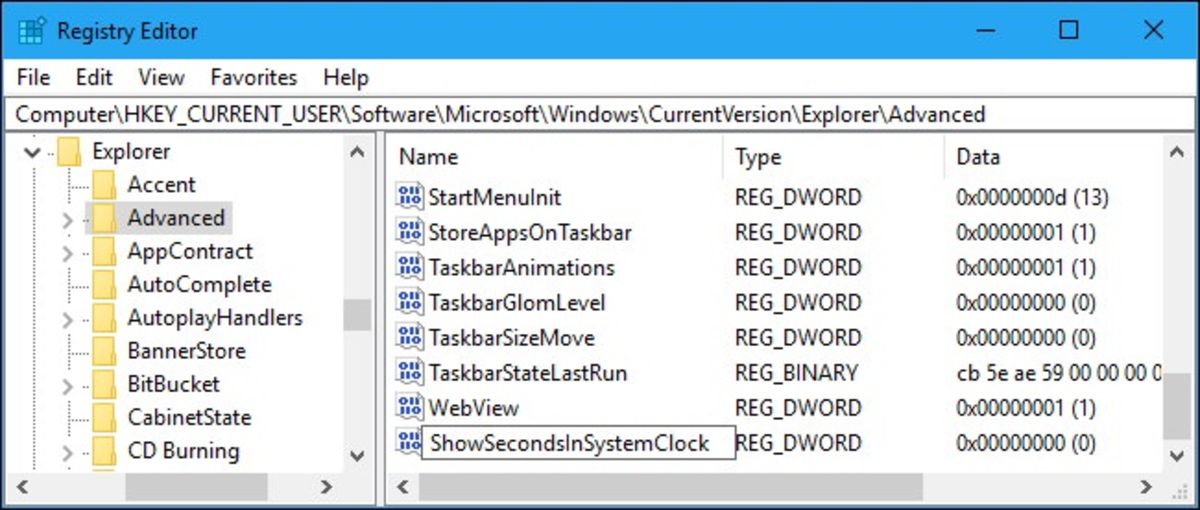Image resolution: width=1200 pixels, height=510 pixels.
Task: Click the registry path address bar
Action: click(x=600, y=114)
